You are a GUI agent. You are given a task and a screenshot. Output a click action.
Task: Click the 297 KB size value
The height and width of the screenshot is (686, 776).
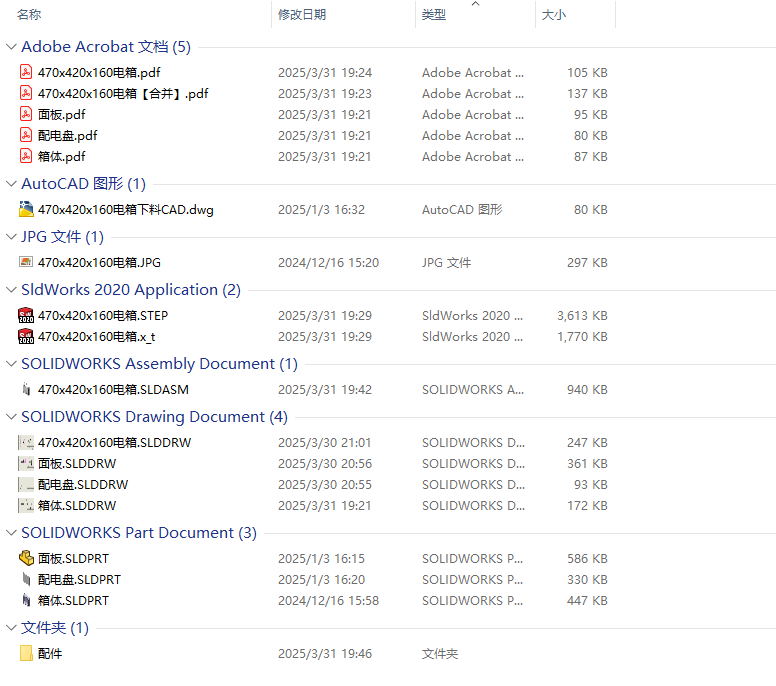(587, 262)
